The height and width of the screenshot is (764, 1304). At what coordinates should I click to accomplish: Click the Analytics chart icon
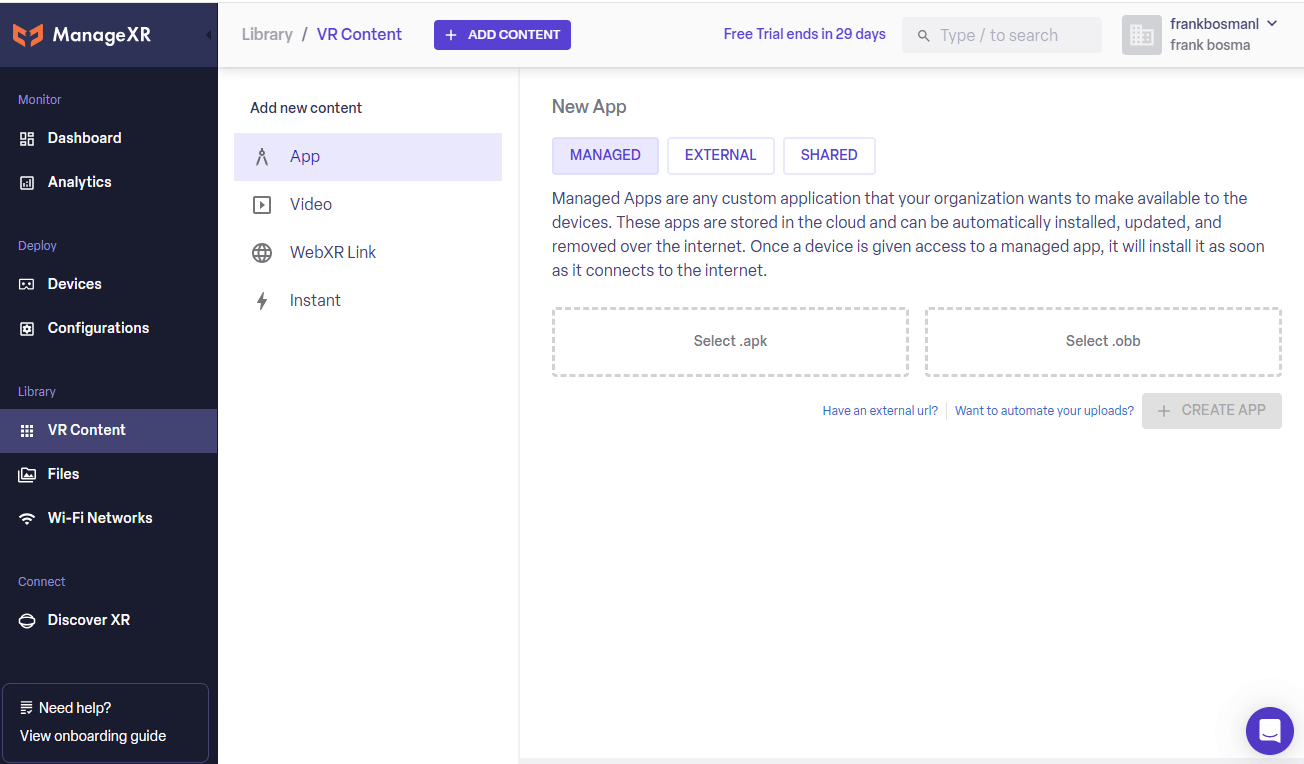[x=27, y=183]
